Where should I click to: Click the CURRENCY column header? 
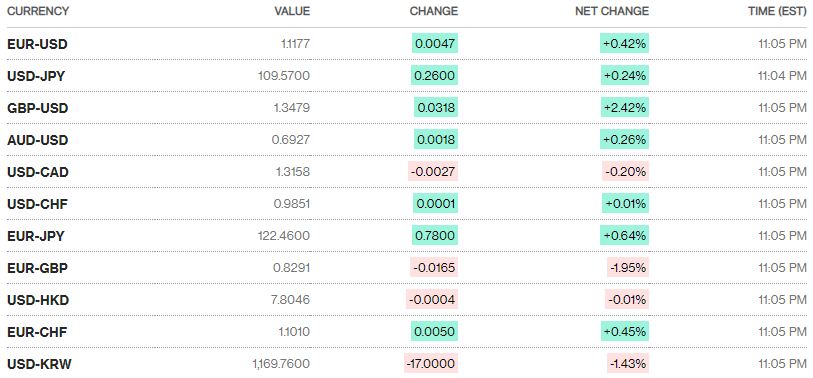point(38,11)
